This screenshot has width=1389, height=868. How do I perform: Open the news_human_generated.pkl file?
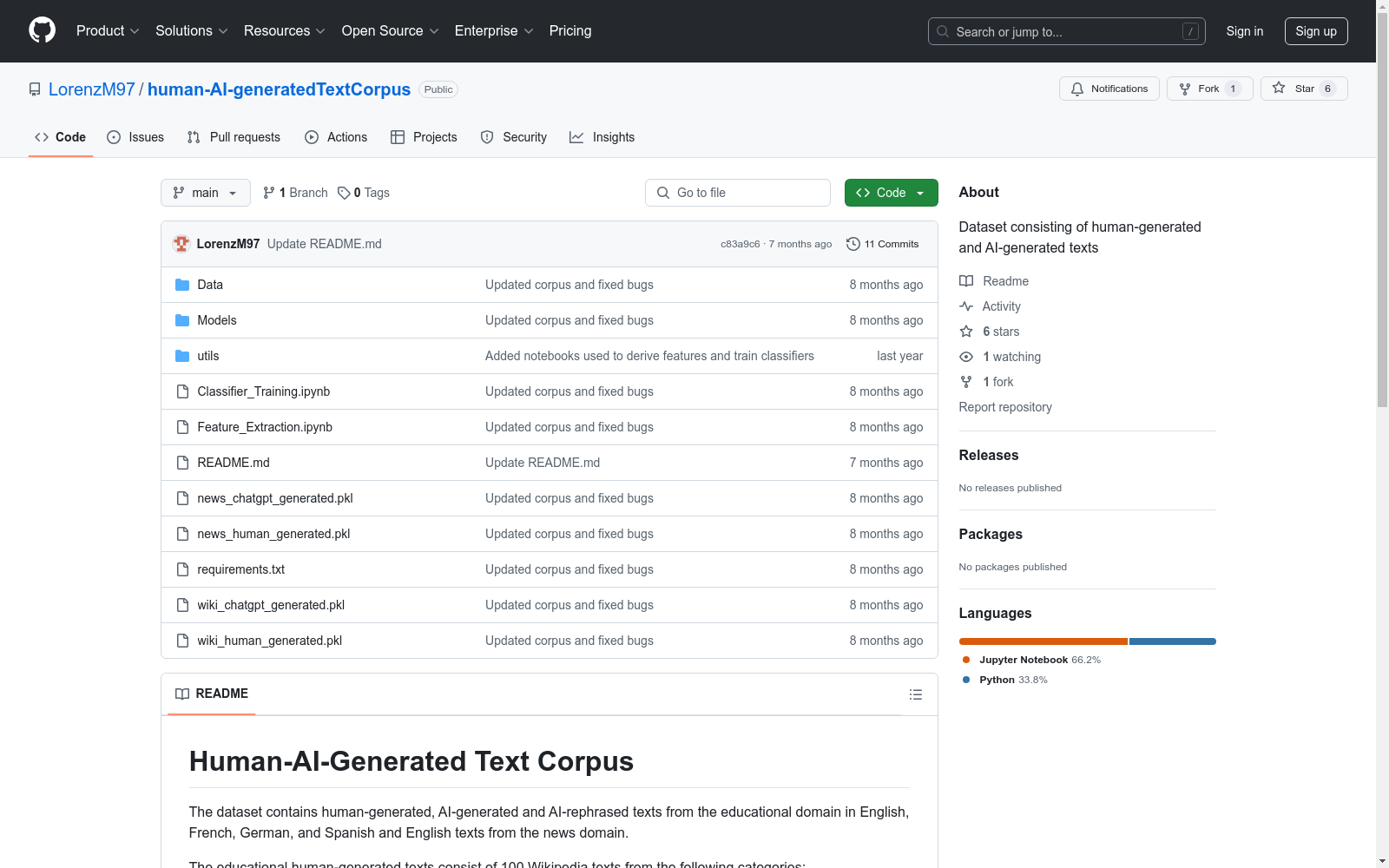coord(273,534)
